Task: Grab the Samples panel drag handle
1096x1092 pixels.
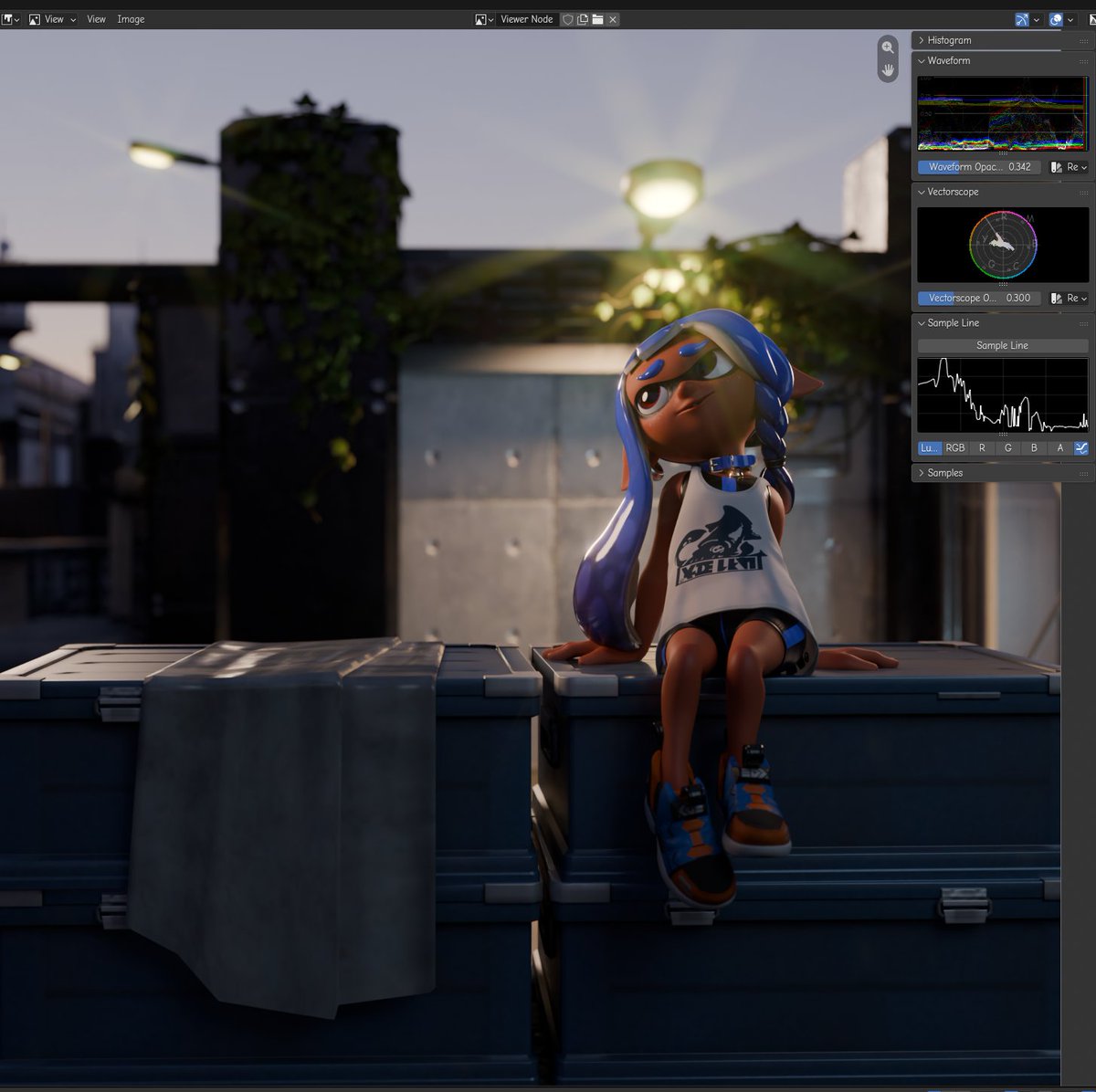Action: click(1084, 473)
